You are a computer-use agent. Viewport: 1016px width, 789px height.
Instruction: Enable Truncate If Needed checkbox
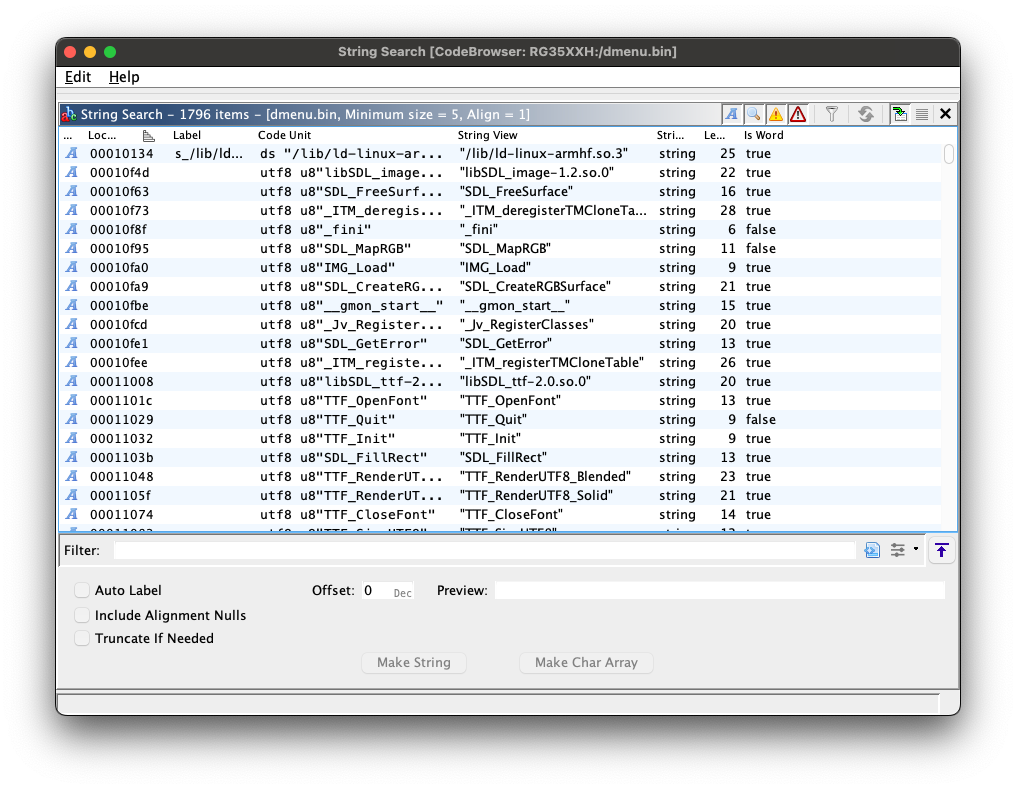82,638
